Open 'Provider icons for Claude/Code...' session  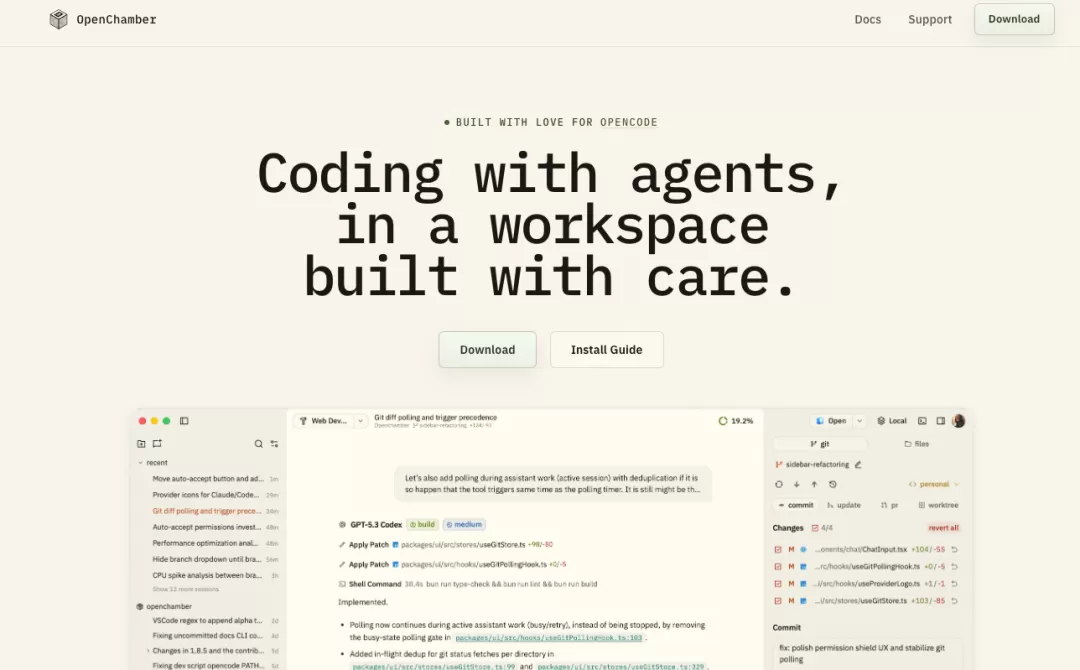coord(206,495)
